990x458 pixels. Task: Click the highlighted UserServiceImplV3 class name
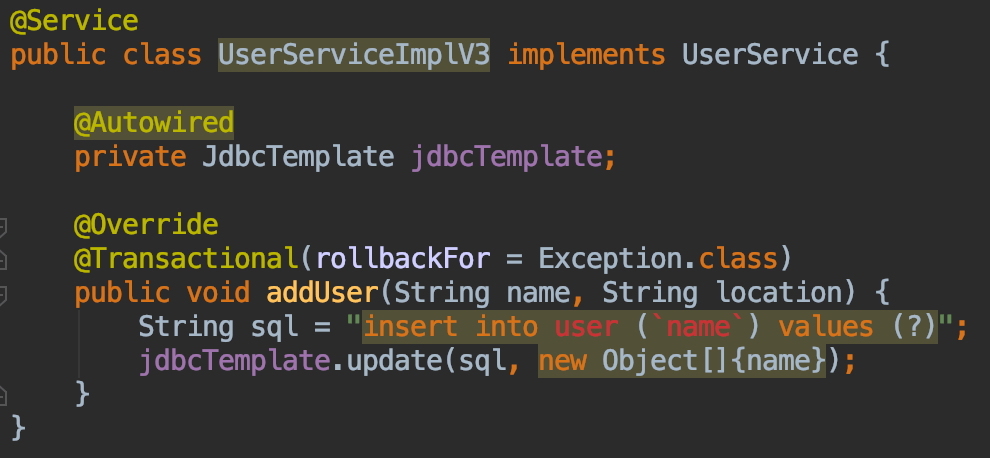pyautogui.click(x=354, y=55)
